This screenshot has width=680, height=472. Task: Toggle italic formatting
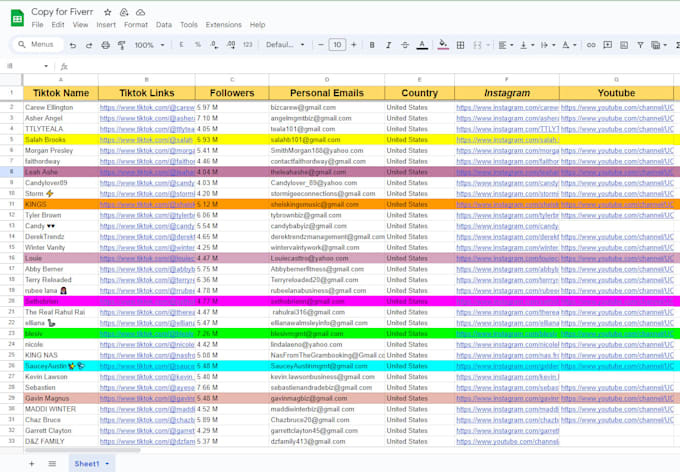coord(388,45)
